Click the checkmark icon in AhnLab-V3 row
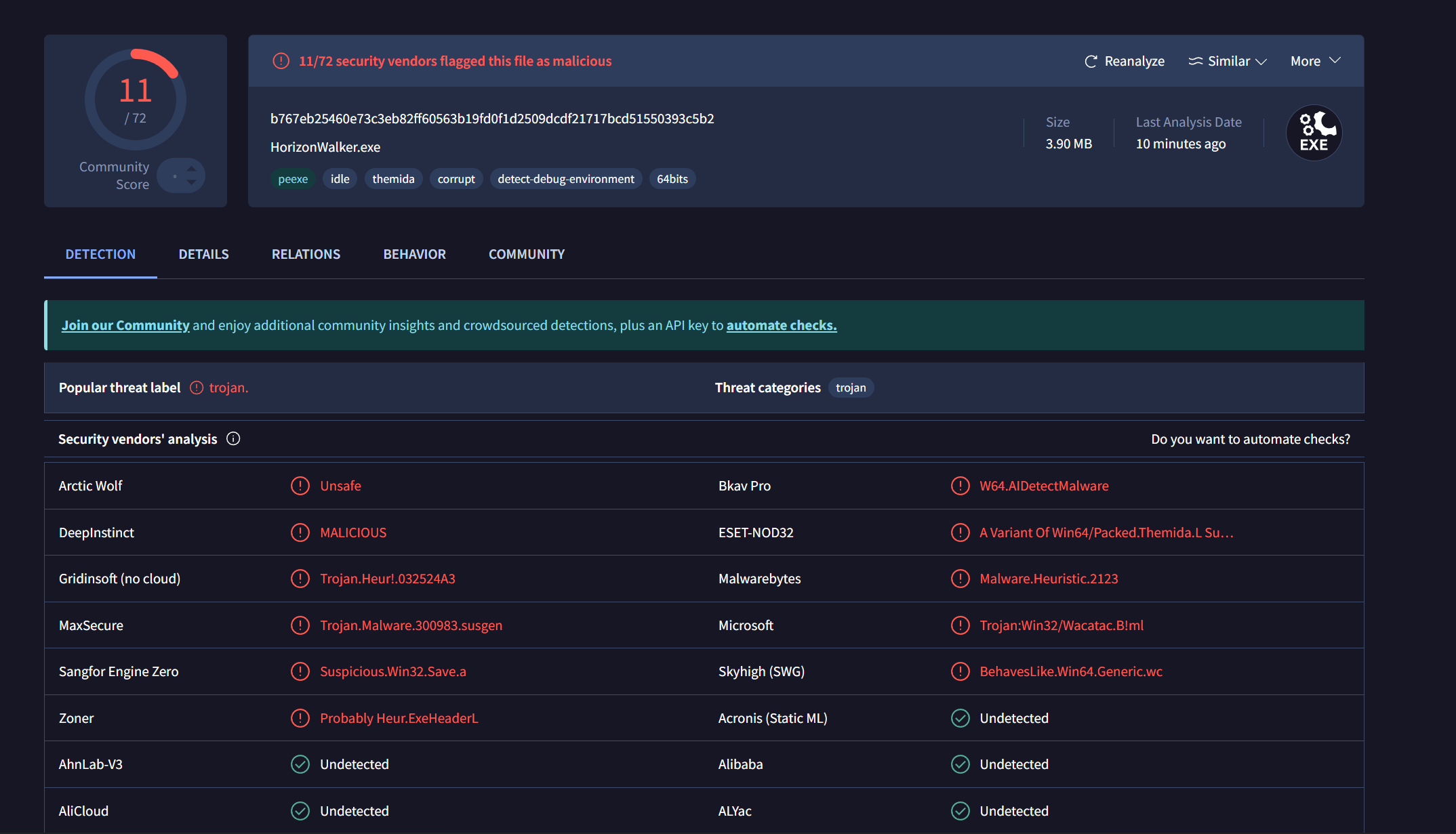Screen dimensions: 1456x834 point(300,764)
